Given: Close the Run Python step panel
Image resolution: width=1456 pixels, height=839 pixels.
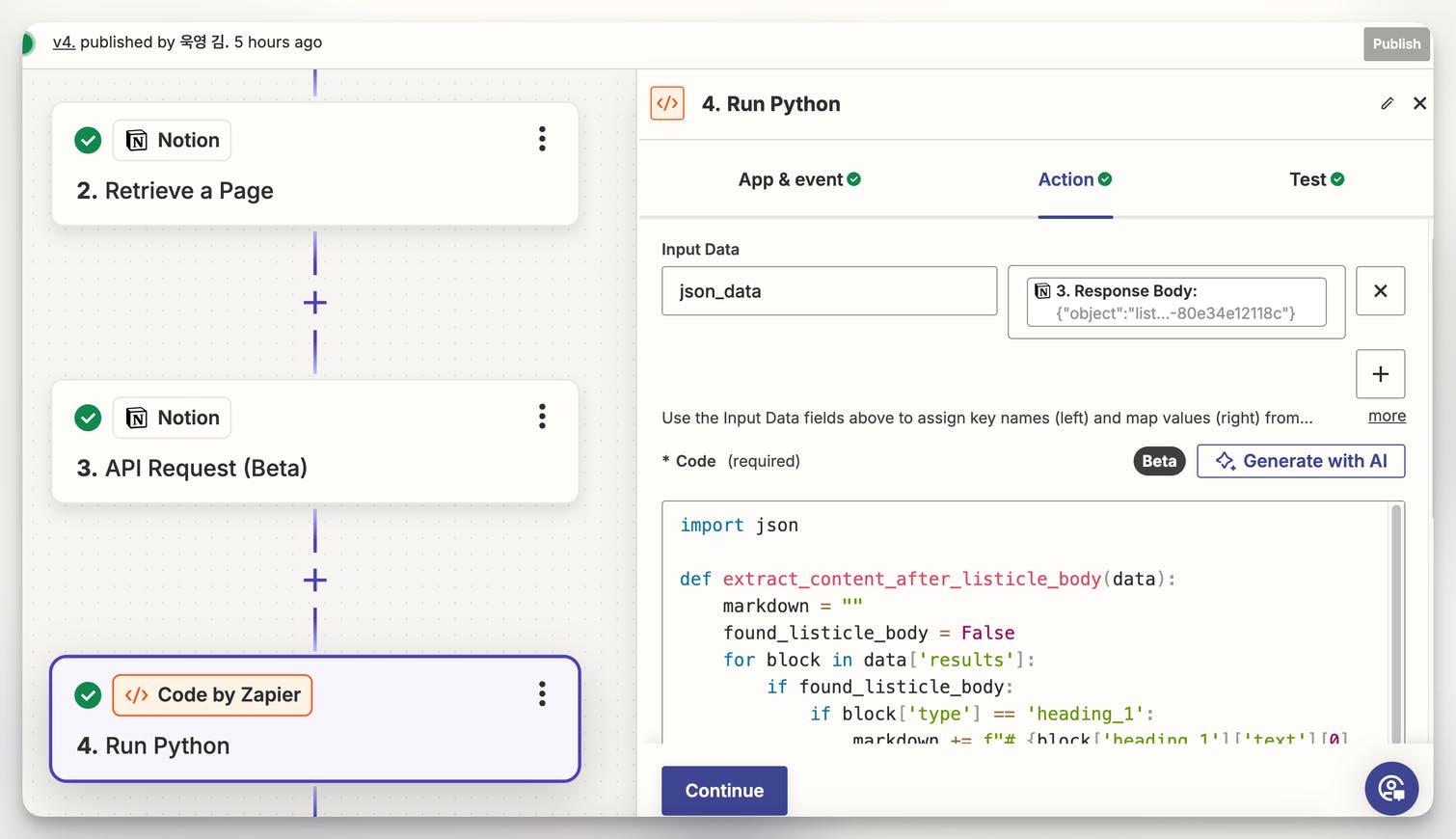Looking at the screenshot, I should [1419, 103].
